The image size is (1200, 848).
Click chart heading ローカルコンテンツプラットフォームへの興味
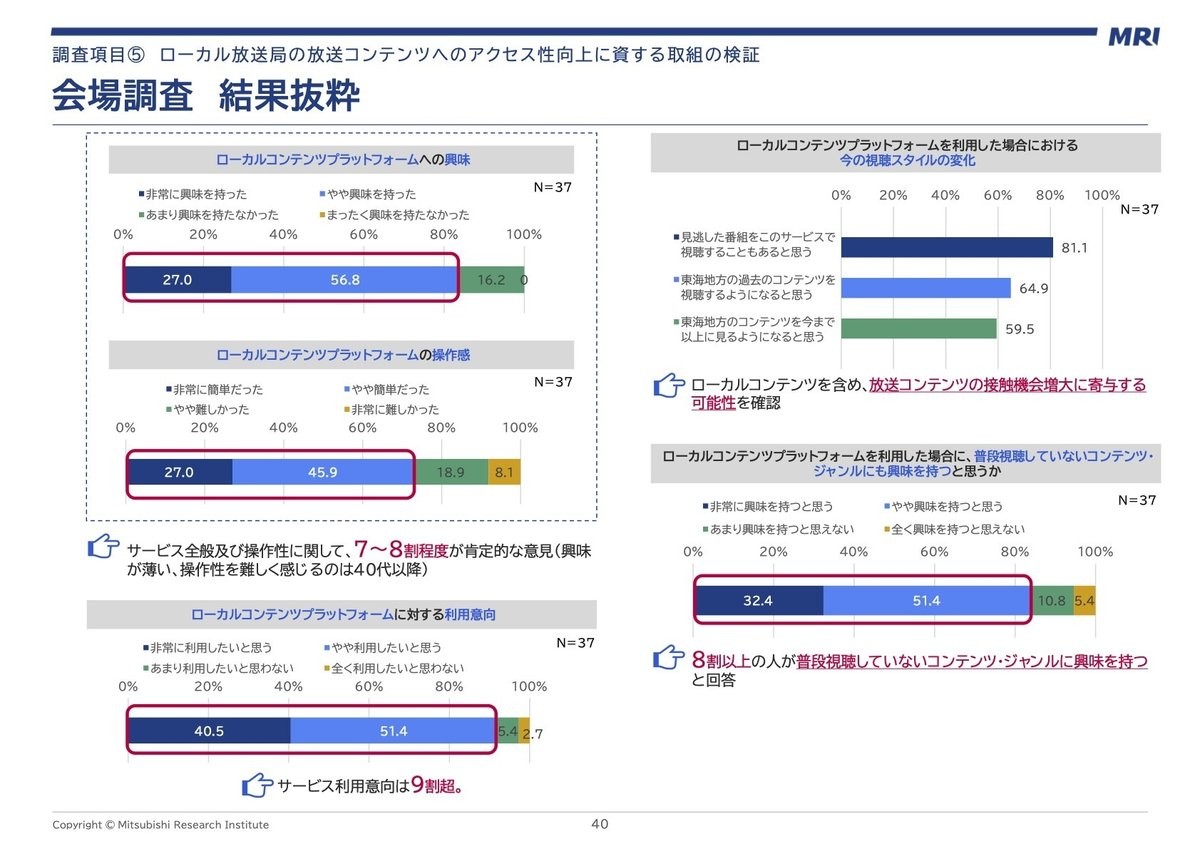(x=342, y=159)
